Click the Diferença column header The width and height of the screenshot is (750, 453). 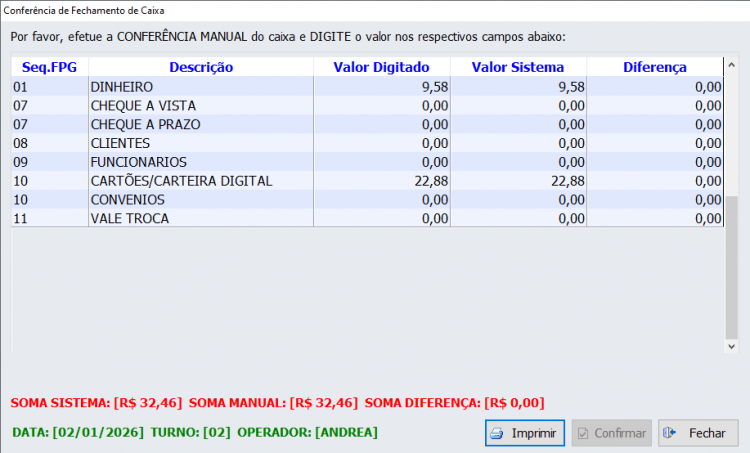[x=654, y=67]
